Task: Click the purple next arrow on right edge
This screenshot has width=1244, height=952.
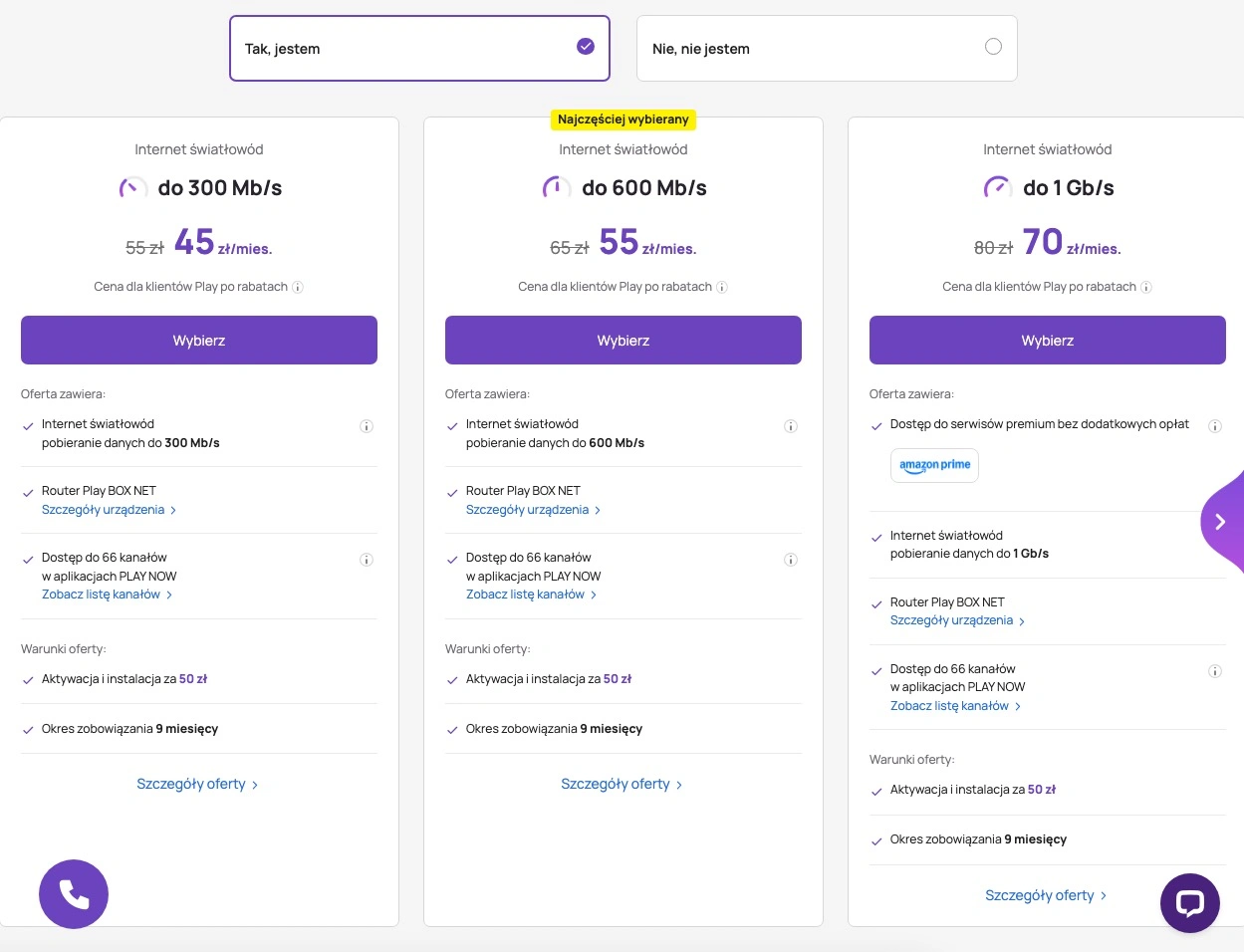Action: 1221,522
